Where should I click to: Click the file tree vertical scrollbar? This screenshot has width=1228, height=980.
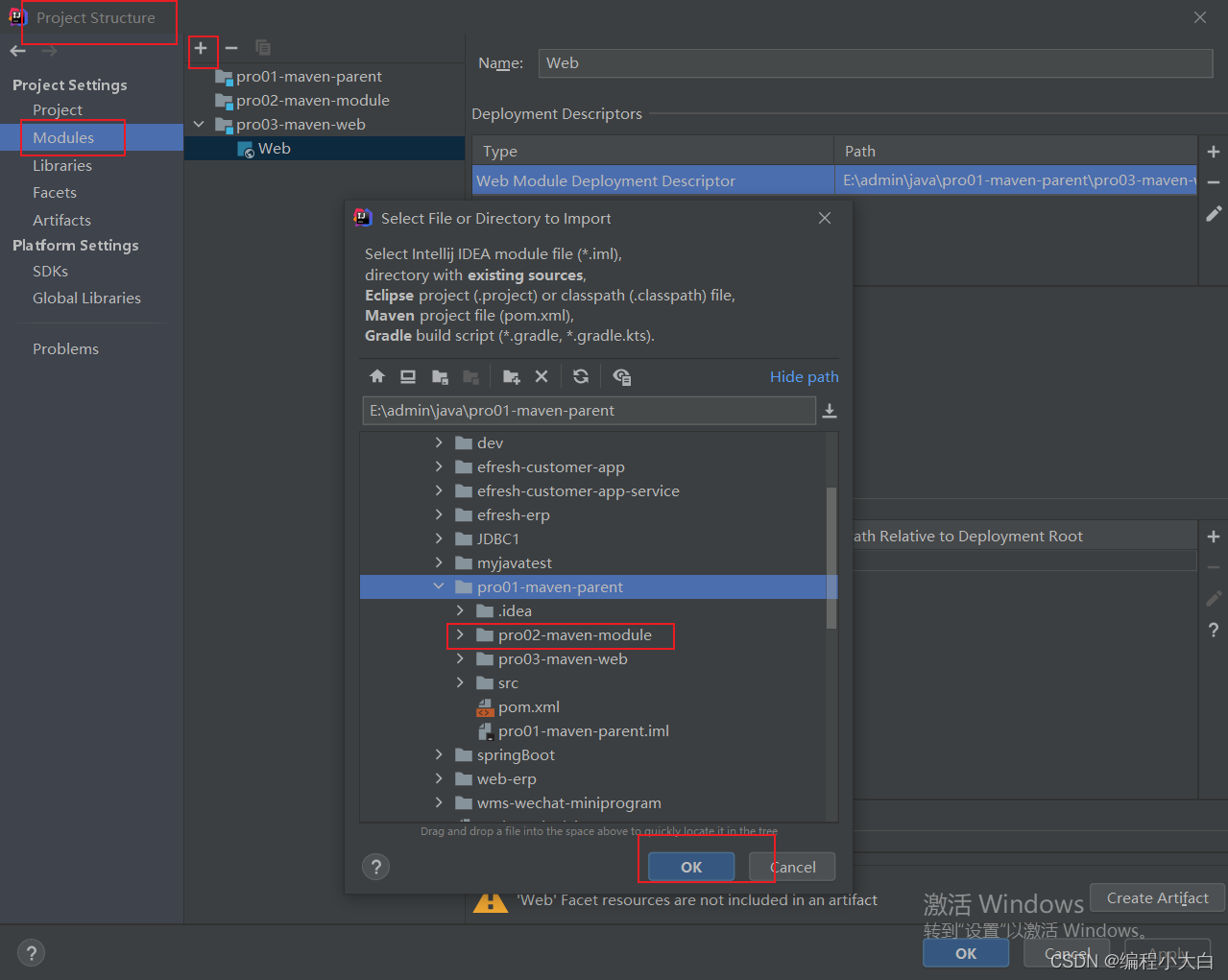831,558
